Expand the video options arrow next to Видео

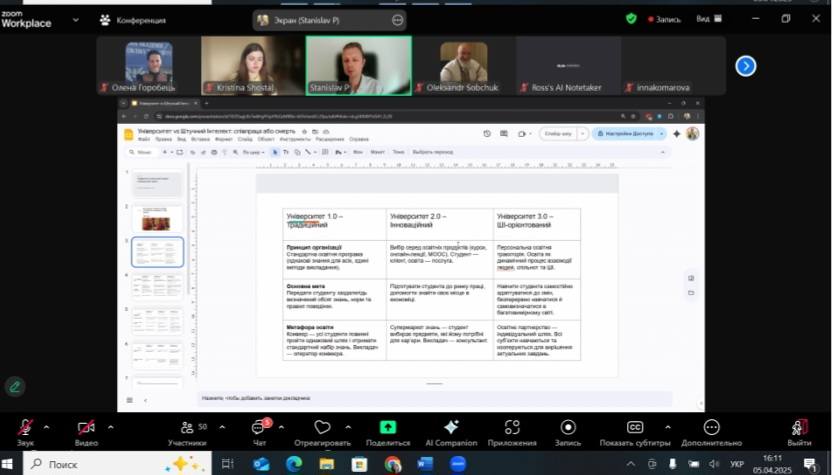click(110, 426)
